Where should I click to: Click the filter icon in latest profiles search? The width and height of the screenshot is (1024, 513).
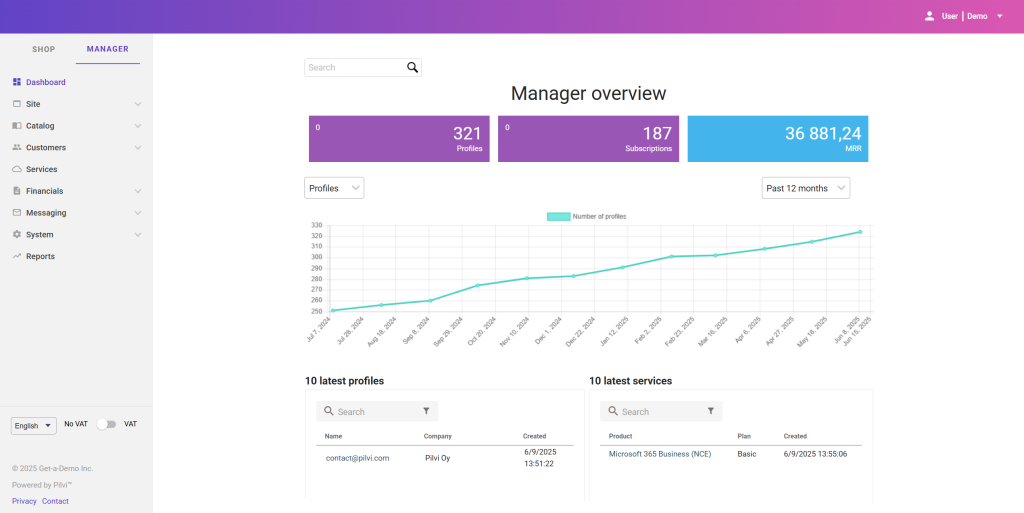coord(426,411)
